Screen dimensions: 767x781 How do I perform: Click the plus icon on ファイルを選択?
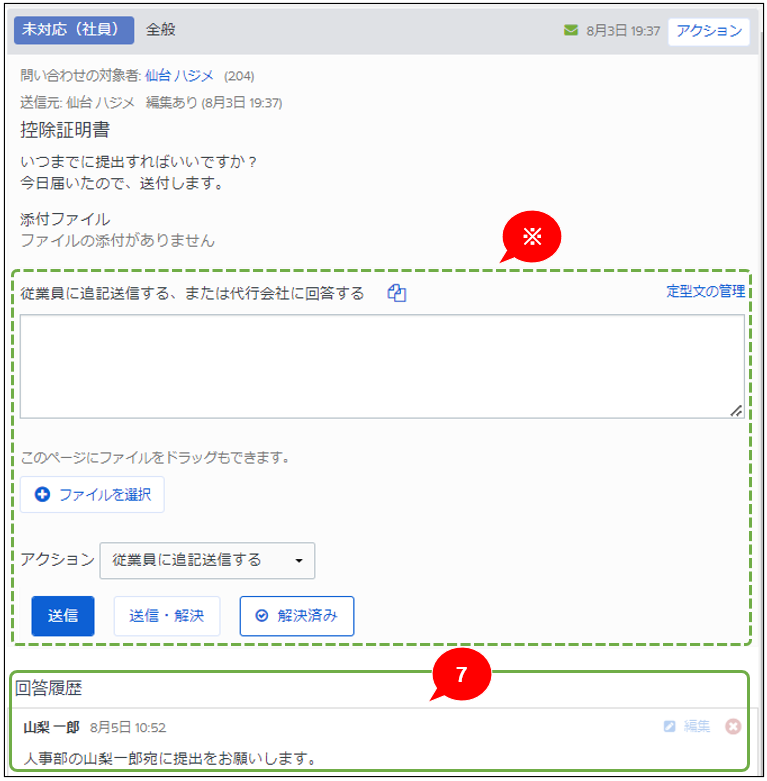42,494
